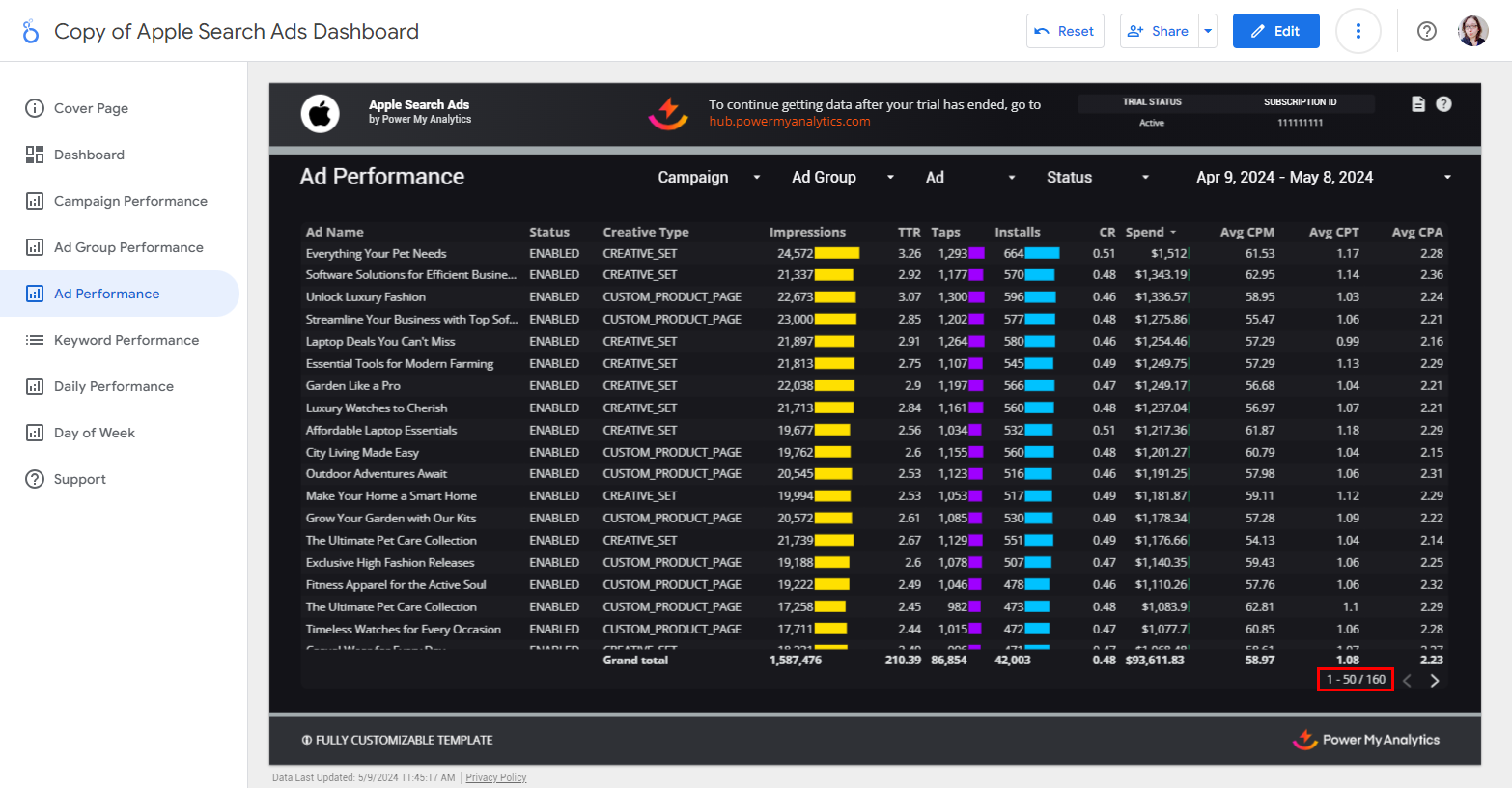
Task: Click the user account avatar
Action: tap(1472, 31)
